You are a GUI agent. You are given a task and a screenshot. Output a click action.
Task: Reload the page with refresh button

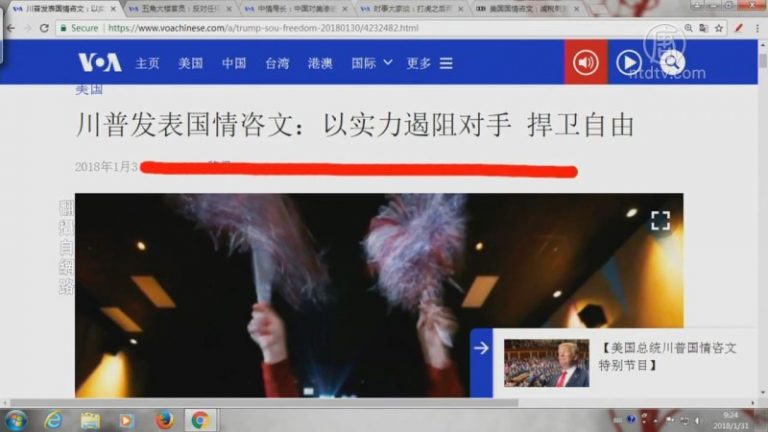44,28
